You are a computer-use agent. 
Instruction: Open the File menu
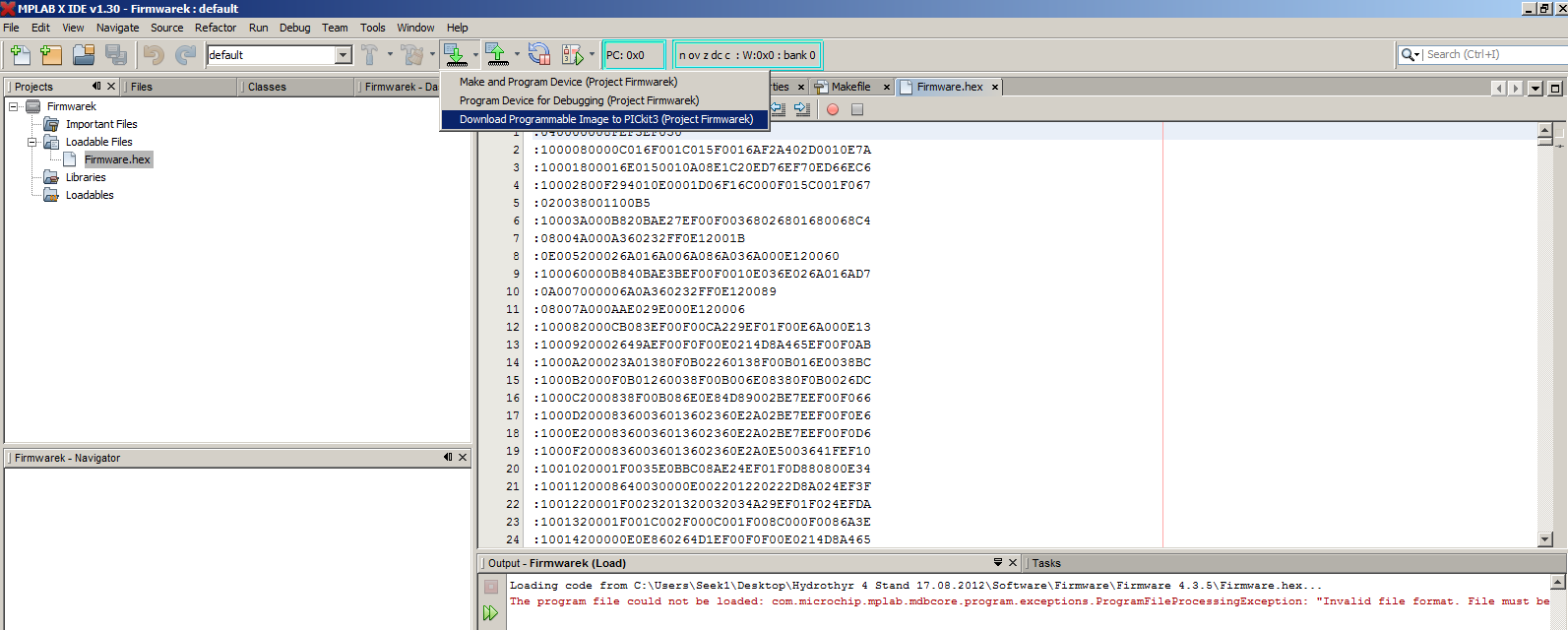[11, 28]
